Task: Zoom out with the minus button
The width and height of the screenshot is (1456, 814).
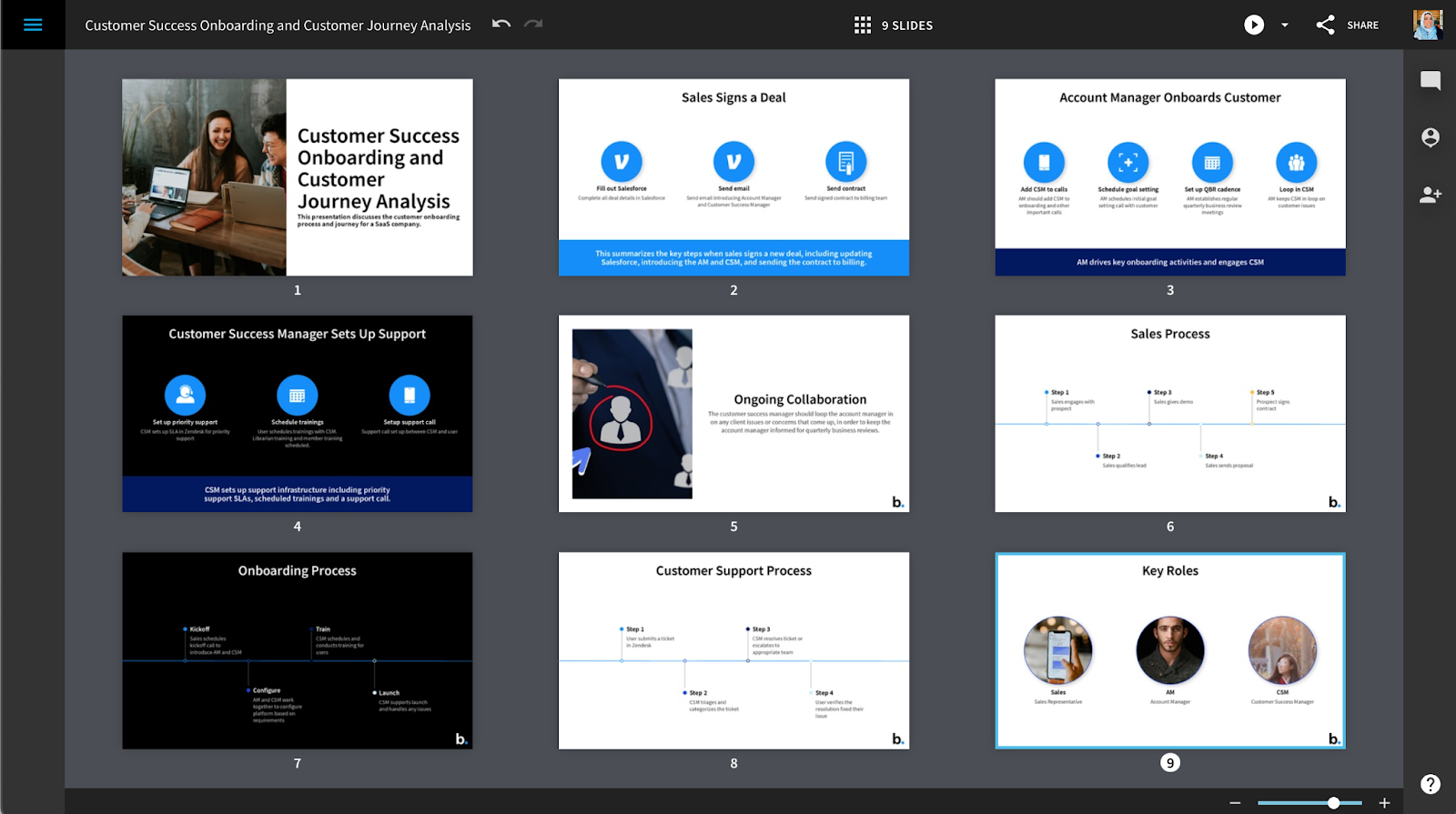Action: pos(1235,803)
